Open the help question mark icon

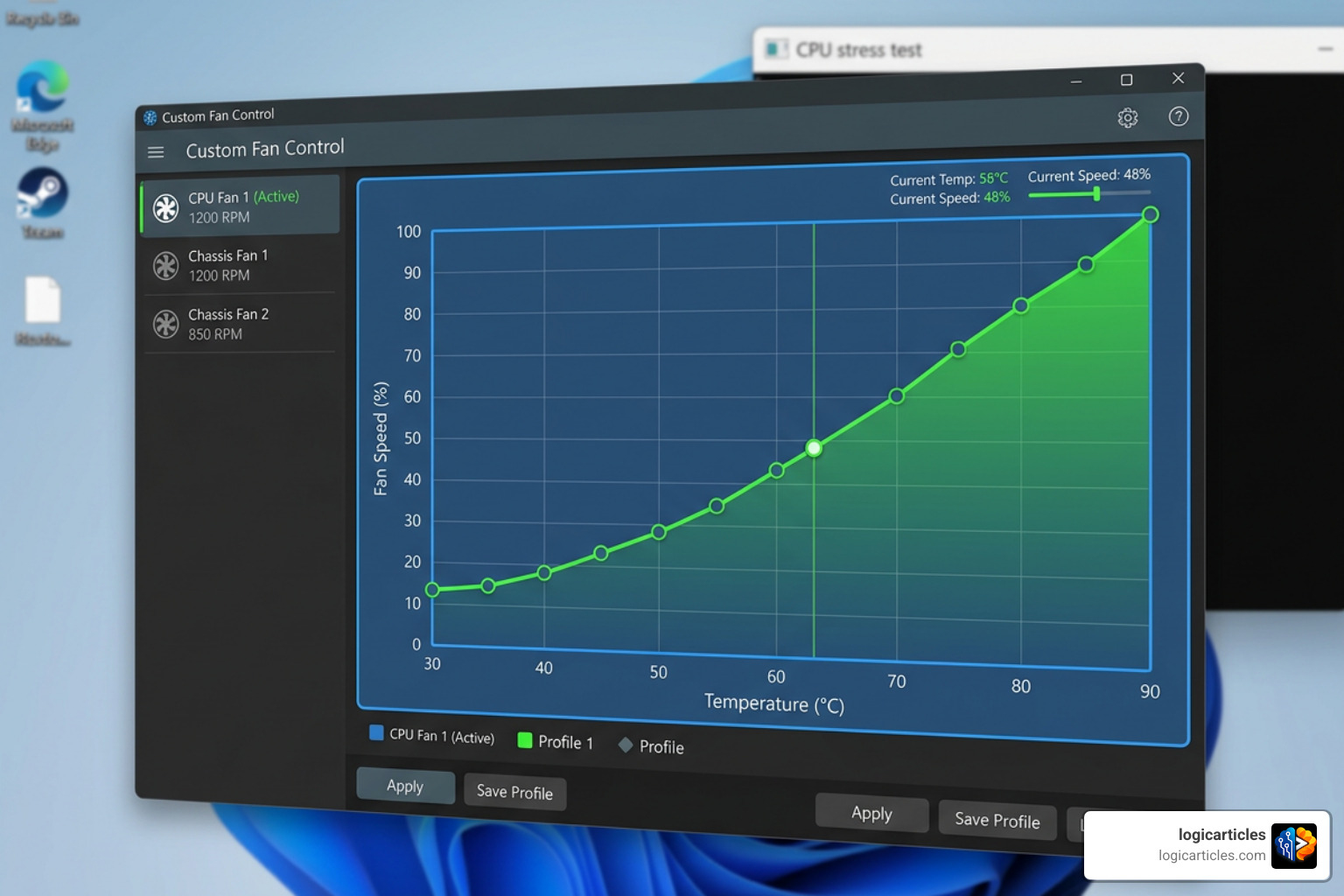(1179, 116)
